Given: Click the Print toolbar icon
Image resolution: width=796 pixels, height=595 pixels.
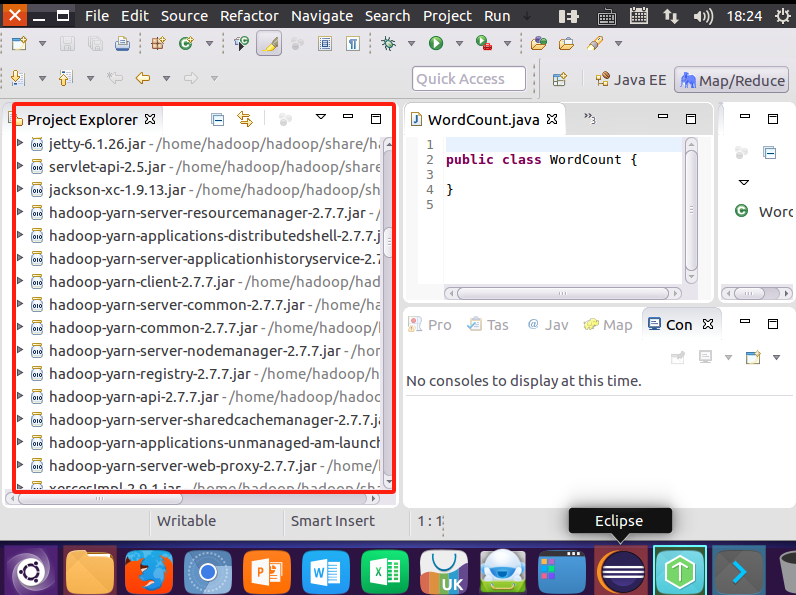Looking at the screenshot, I should [122, 44].
